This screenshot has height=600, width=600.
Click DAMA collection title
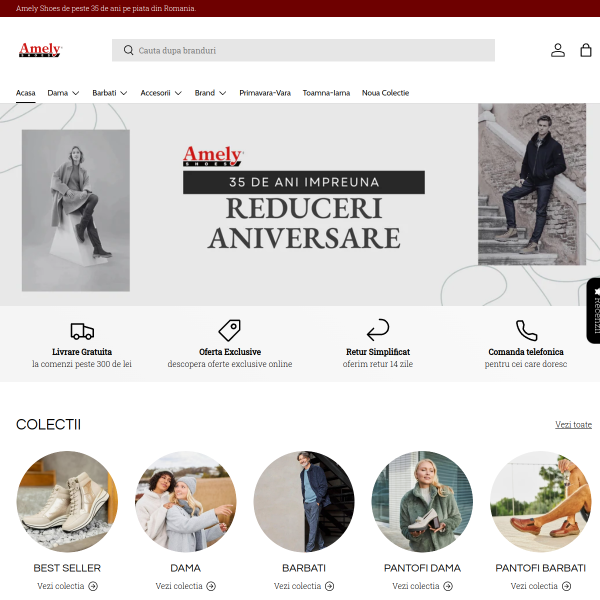(x=185, y=568)
